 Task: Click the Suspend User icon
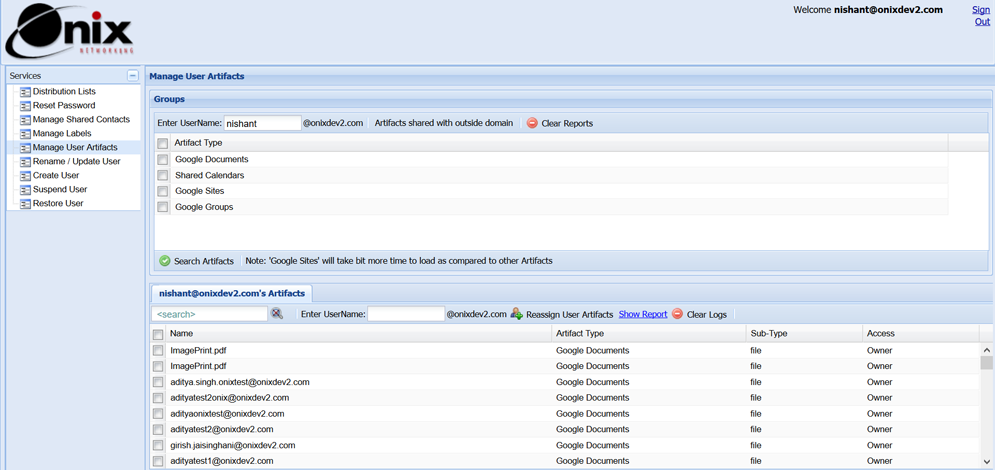click(x=25, y=190)
